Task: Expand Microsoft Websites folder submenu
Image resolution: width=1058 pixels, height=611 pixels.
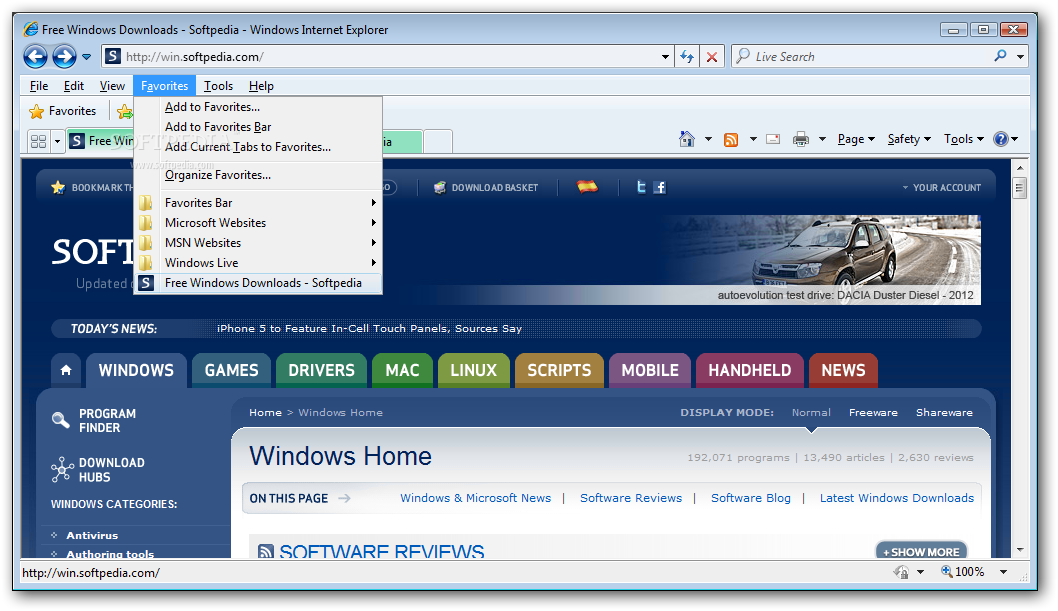Action: (258, 223)
